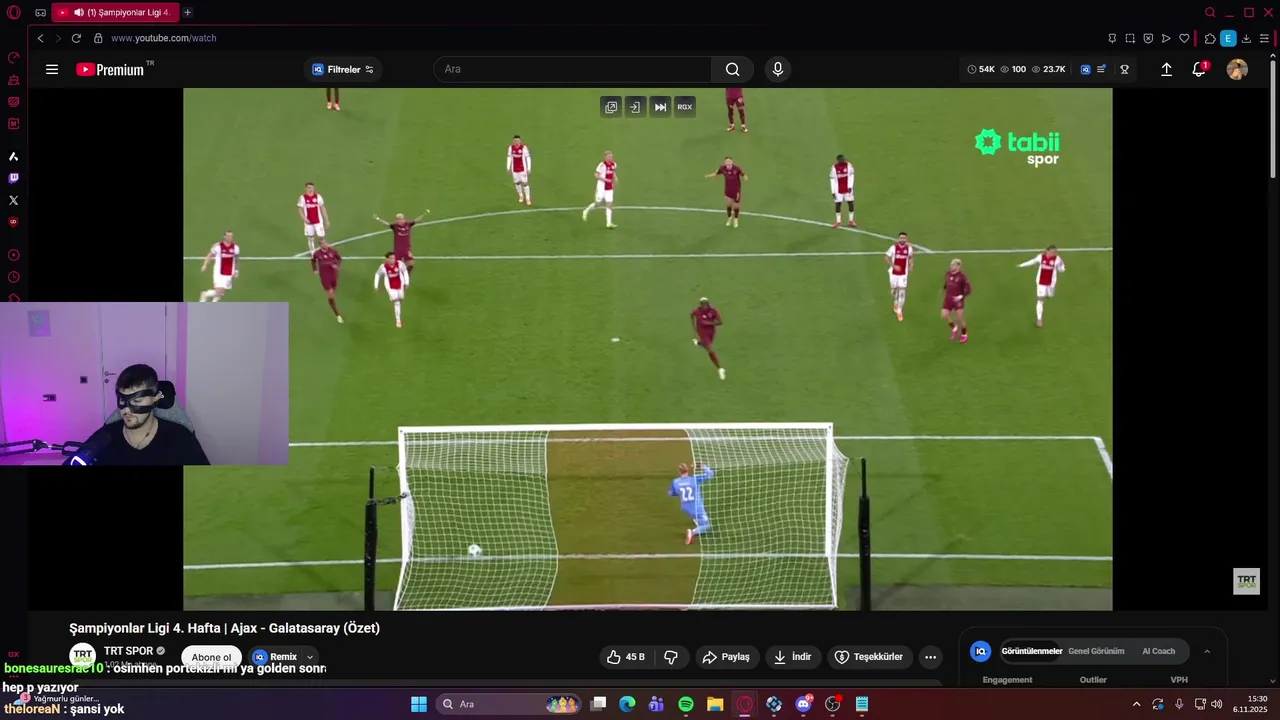Screen dimensions: 1280x720
Task: Collapse the vidIQ panel chevron
Action: point(1207,651)
